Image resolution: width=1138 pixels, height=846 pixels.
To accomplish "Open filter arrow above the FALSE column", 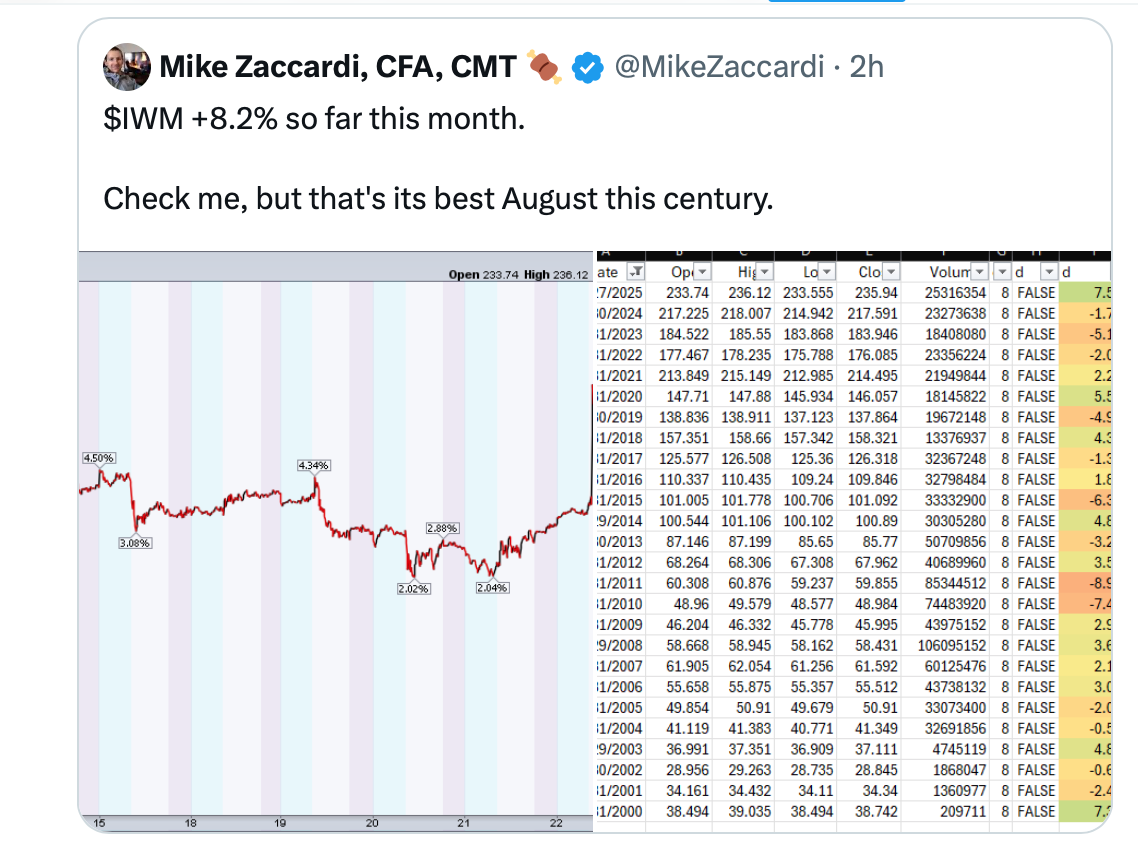I will (x=1048, y=272).
